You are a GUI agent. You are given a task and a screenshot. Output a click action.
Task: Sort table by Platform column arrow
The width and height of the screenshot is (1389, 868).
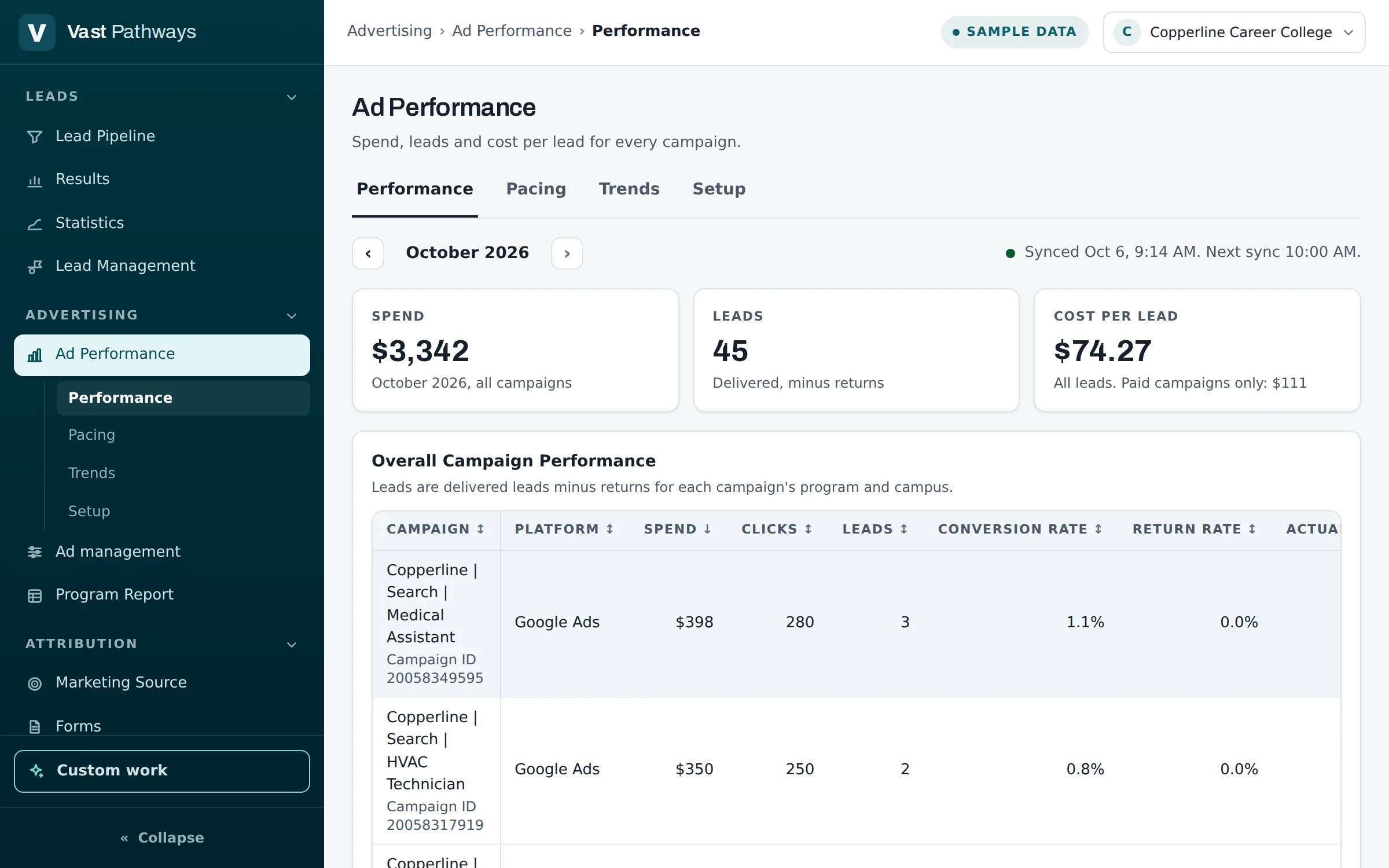(609, 529)
